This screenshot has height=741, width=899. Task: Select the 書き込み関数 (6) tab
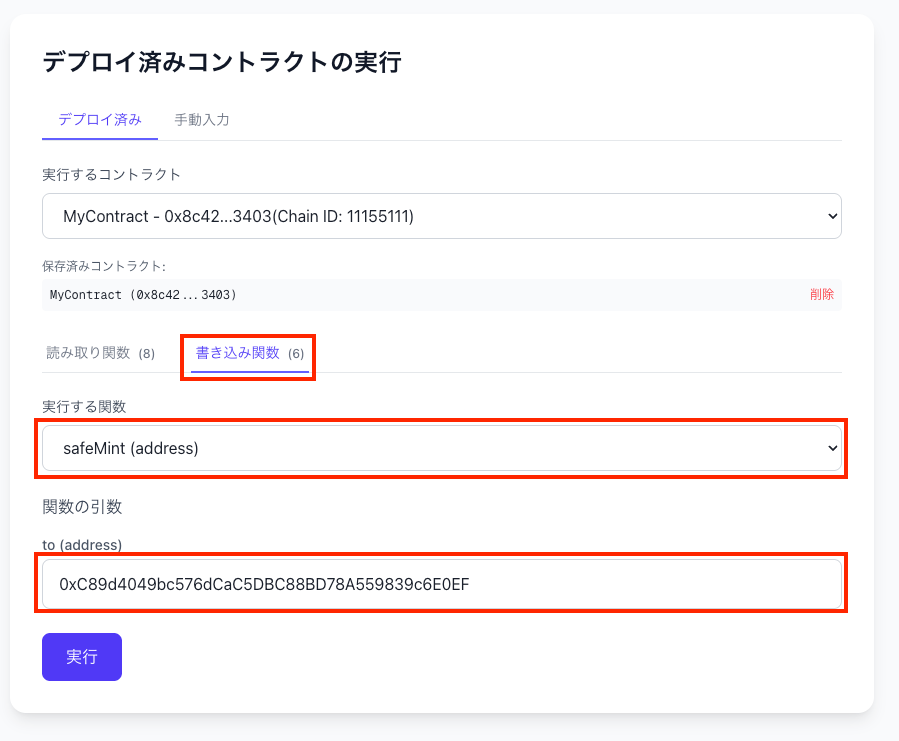pos(249,353)
